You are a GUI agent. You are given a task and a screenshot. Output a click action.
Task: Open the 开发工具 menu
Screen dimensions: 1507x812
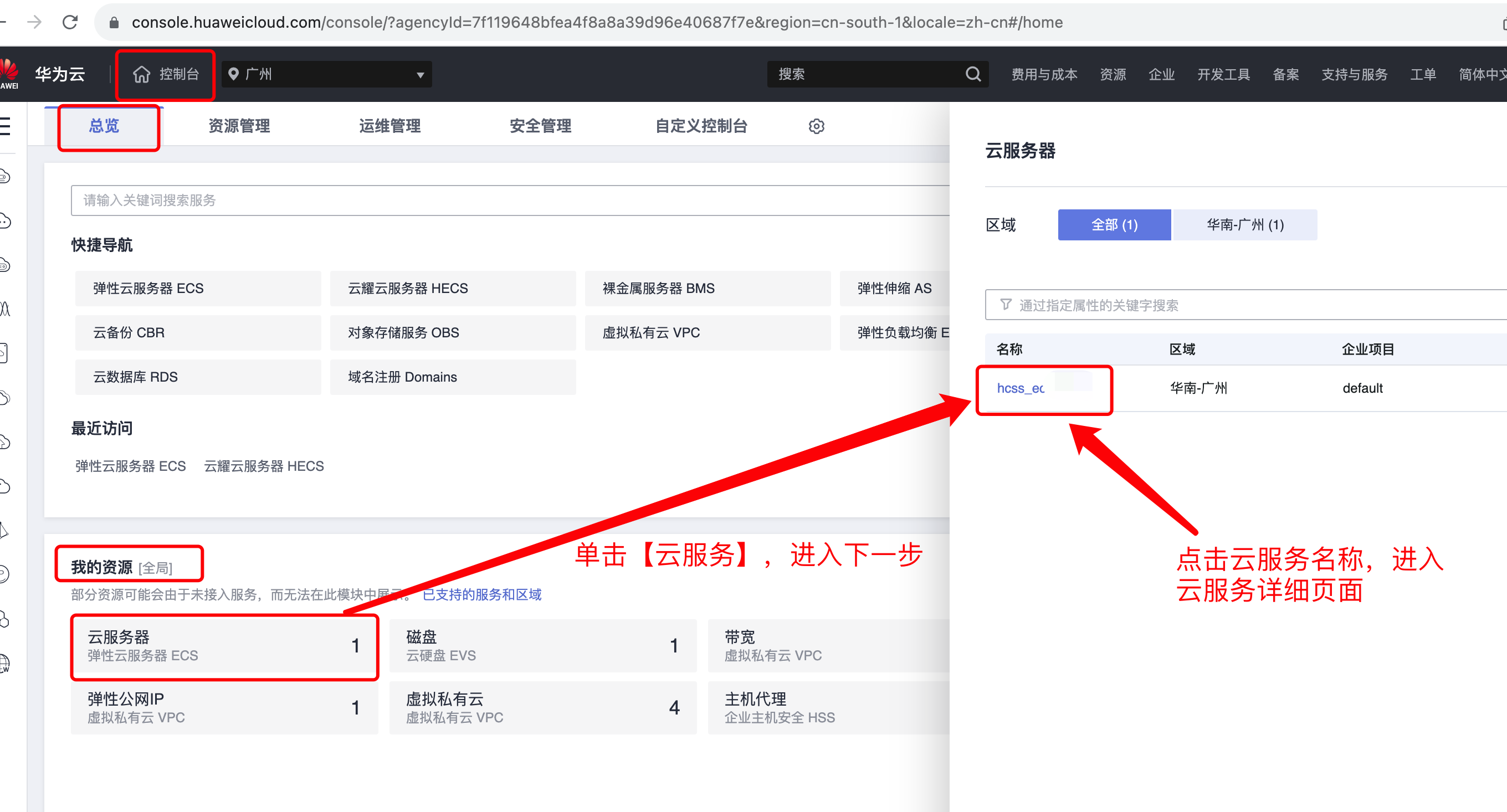point(1223,74)
